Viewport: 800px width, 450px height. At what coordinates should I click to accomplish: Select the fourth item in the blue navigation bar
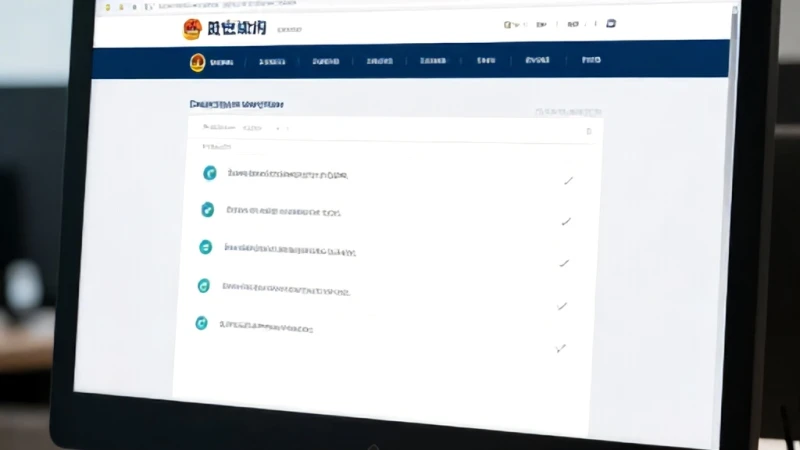380,61
